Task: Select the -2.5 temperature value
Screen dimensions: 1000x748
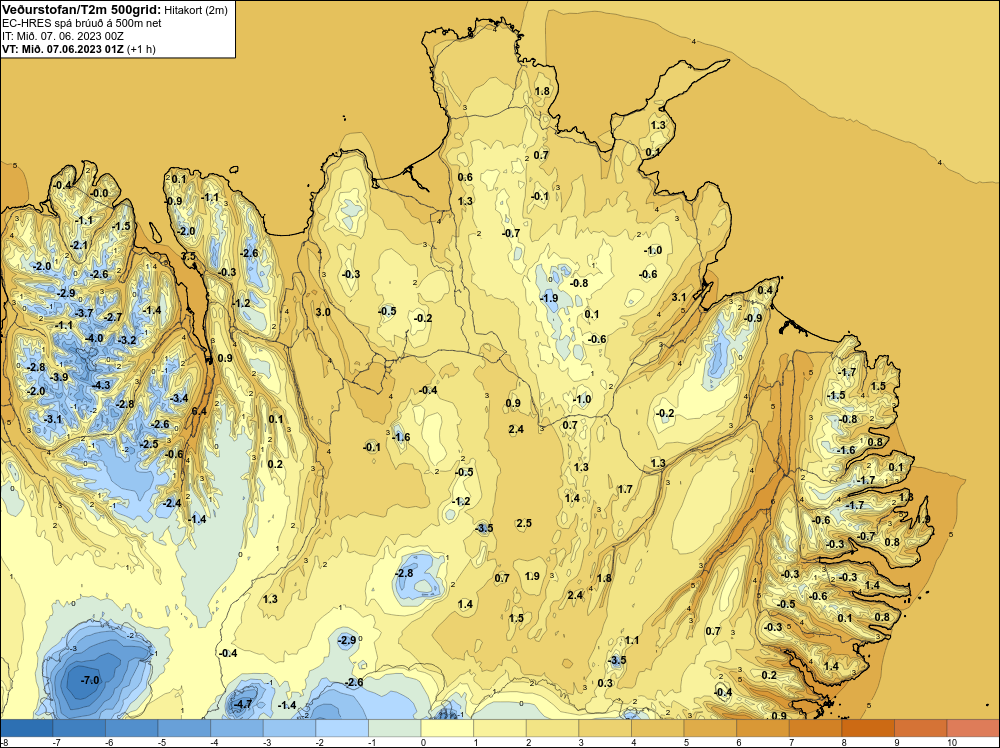Action: (149, 444)
